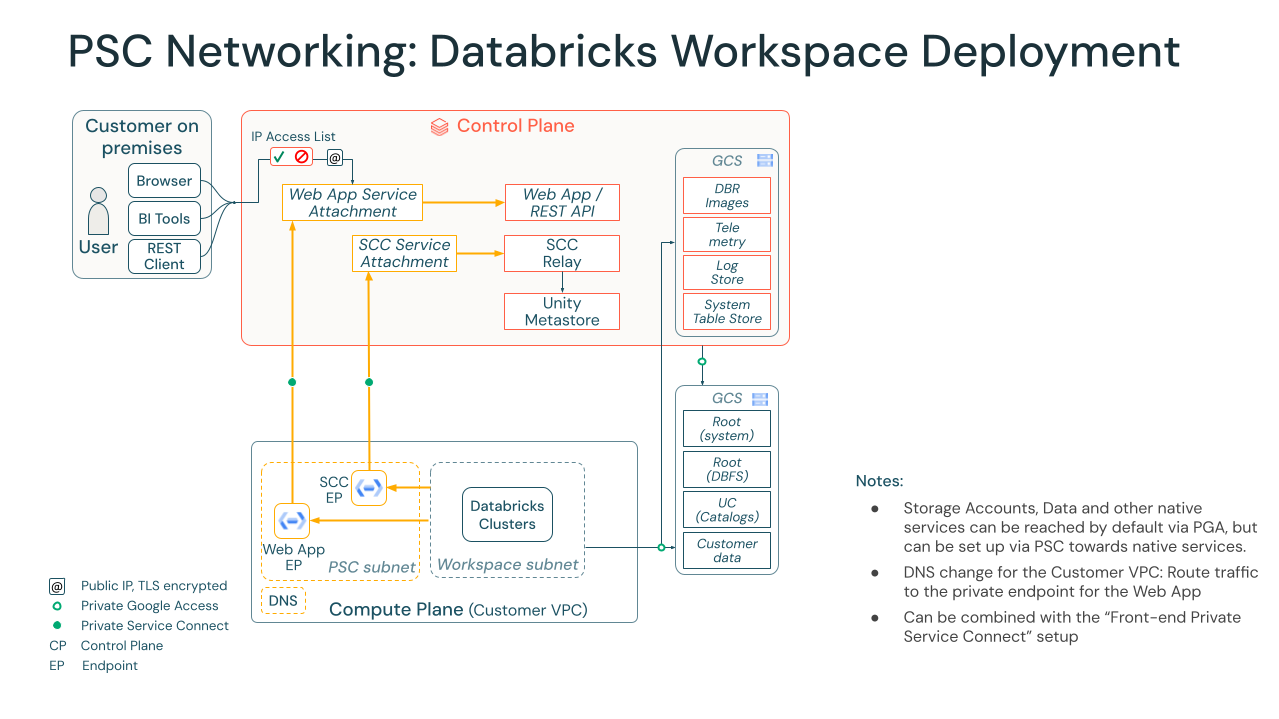Viewport: 1279px width, 719px height.
Task: Select the Web App EP endpoint icon
Action: click(292, 521)
